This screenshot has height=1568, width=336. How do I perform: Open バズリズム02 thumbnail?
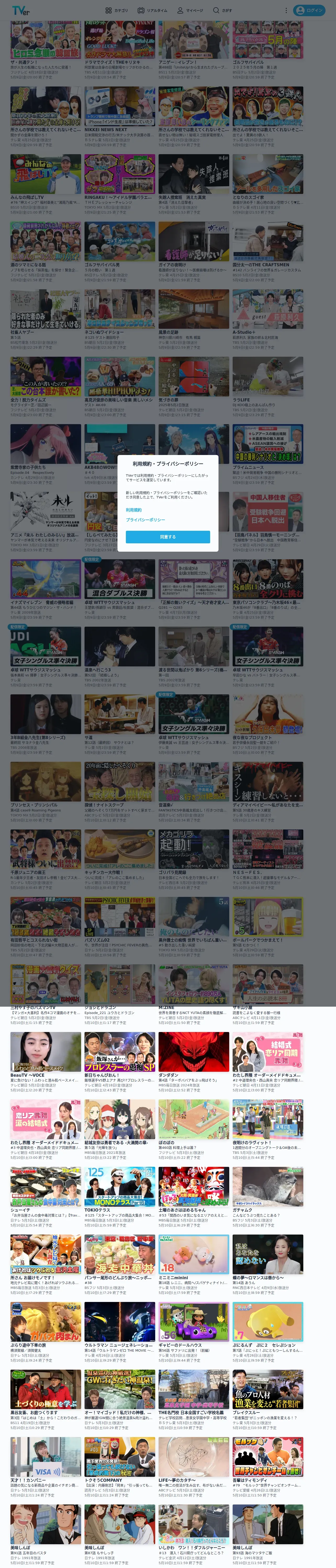120,917
